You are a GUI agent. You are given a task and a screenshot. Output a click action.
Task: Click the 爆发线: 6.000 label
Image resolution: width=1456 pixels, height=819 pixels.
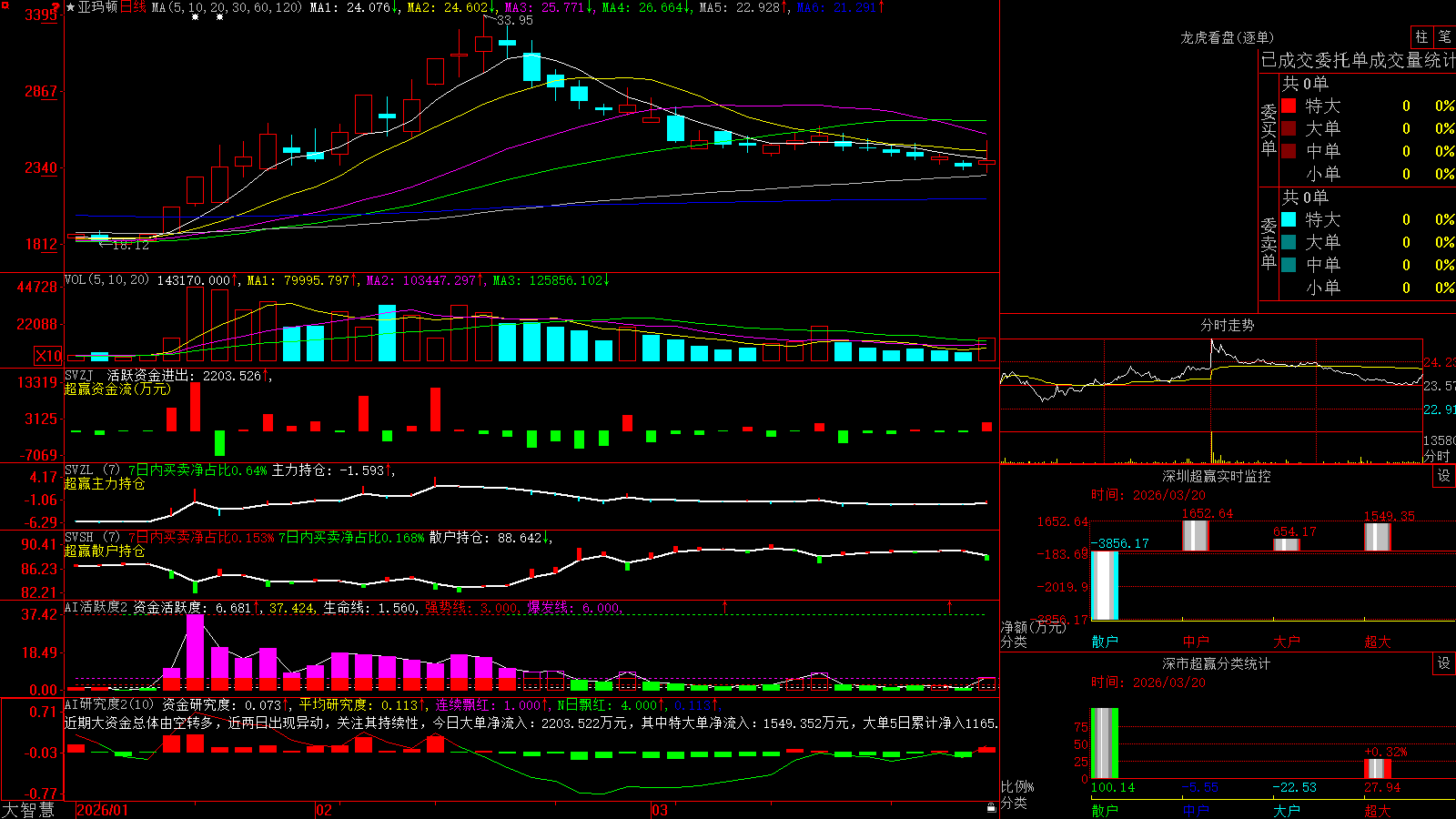pyautogui.click(x=573, y=607)
